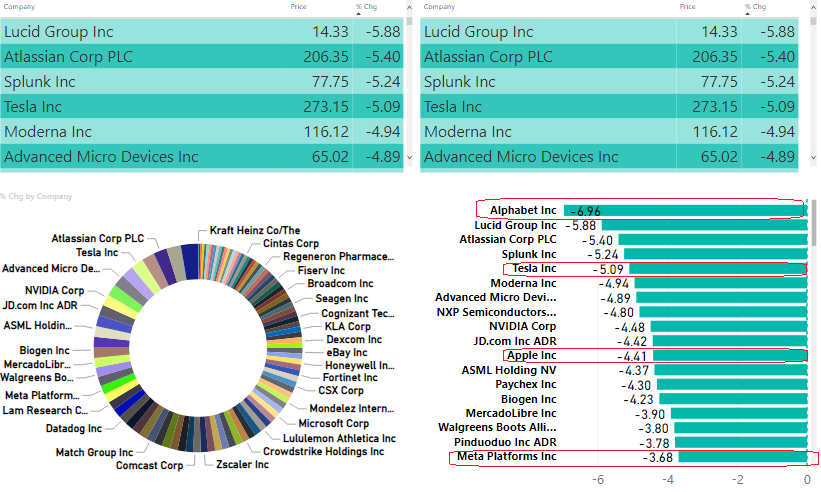Click the -6 tick on bar chart axis
The width and height of the screenshot is (821, 492).
click(x=598, y=479)
